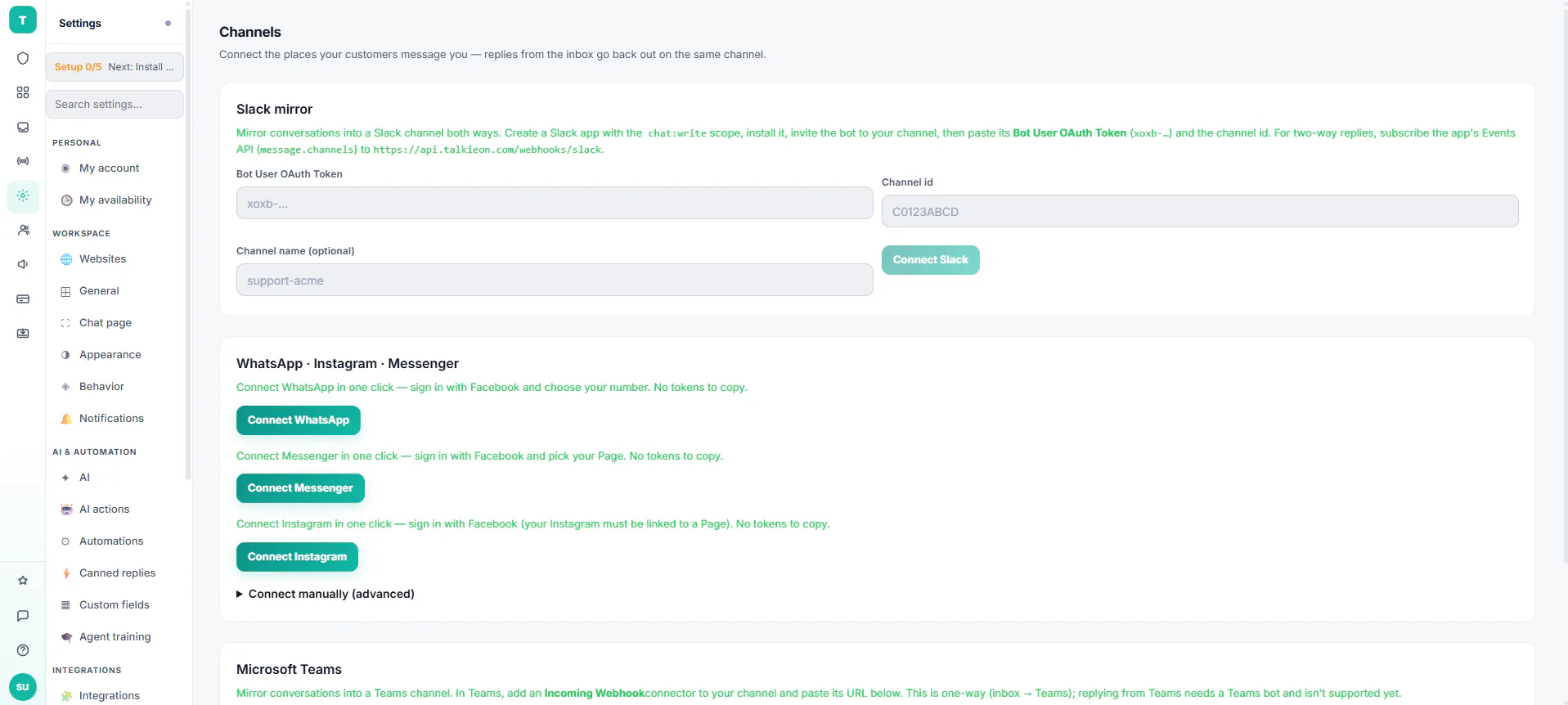This screenshot has height=705, width=1568.
Task: Click the graduation cap beside Agent training
Action: [x=66, y=637]
